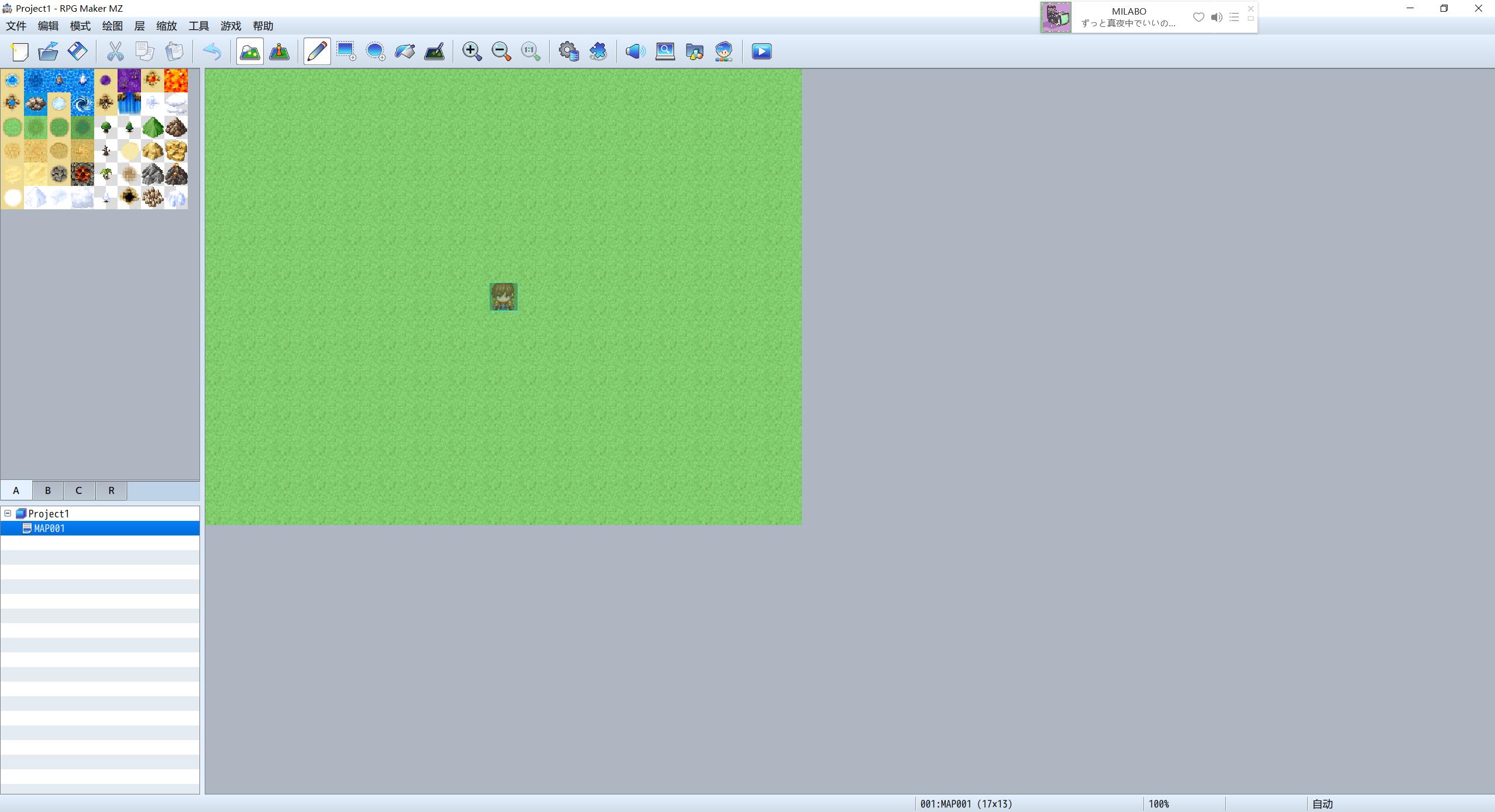Reset zoom to actual size 1:1

[531, 51]
